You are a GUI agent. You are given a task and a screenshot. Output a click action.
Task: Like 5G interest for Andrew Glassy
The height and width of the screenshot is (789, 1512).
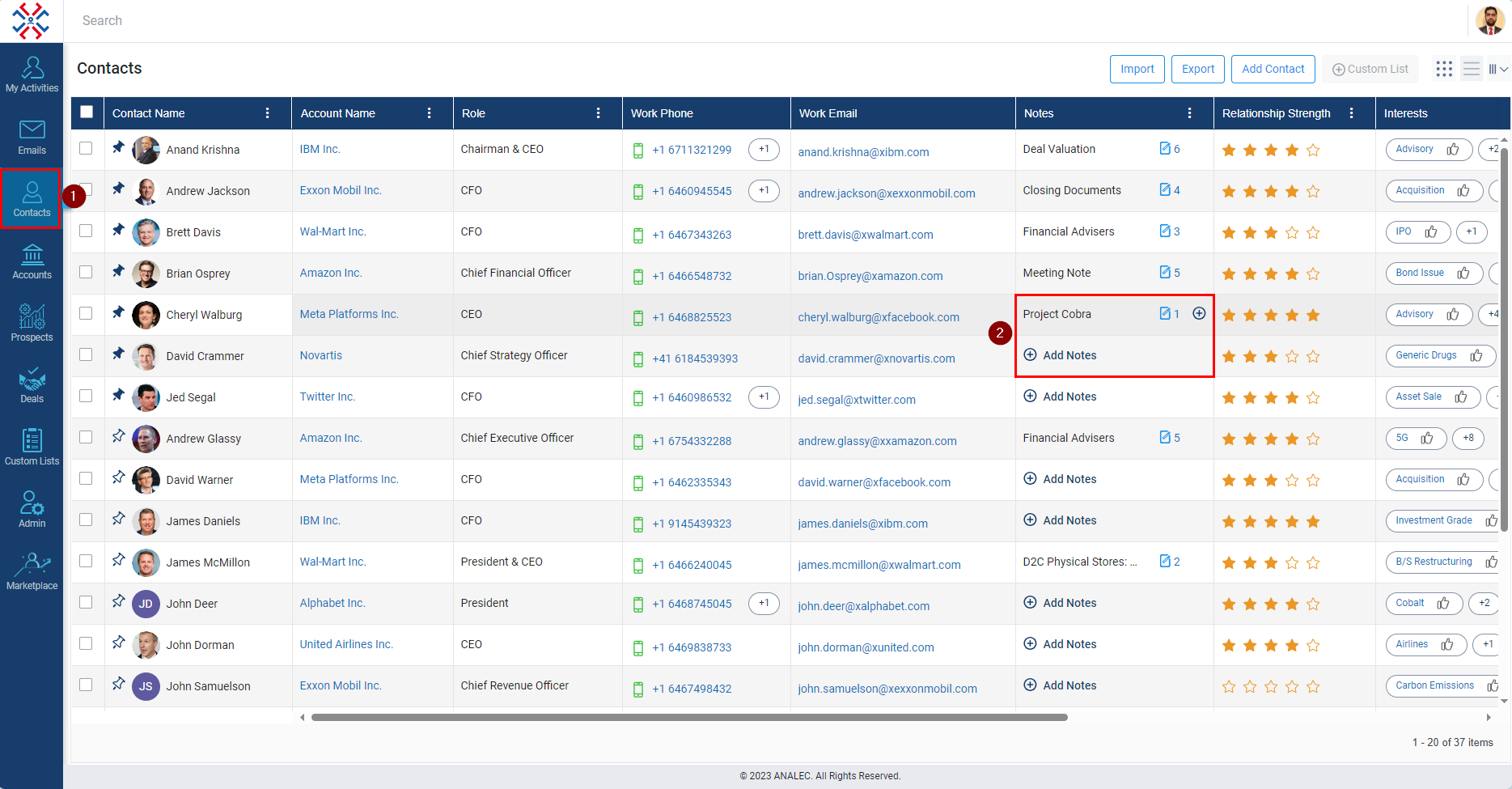click(x=1427, y=438)
